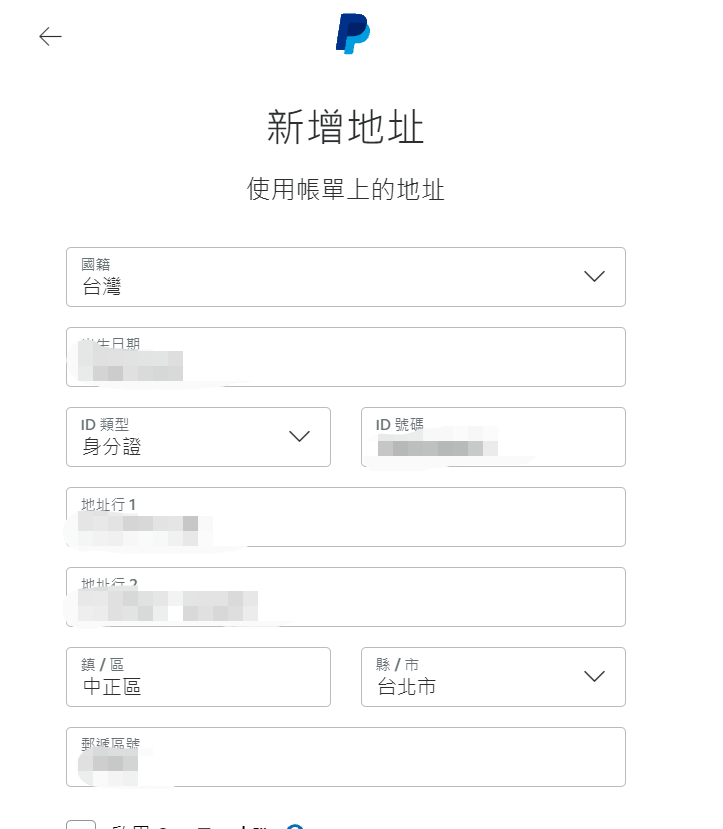Open the 縣 / 市 city dropdown label

point(398,665)
